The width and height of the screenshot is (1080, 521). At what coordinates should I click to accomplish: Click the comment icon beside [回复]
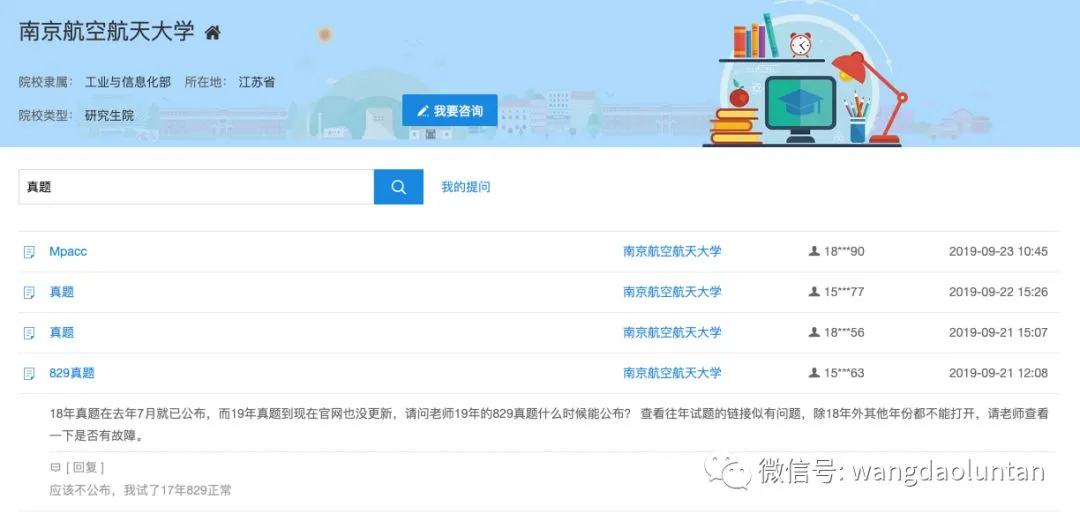coord(56,468)
